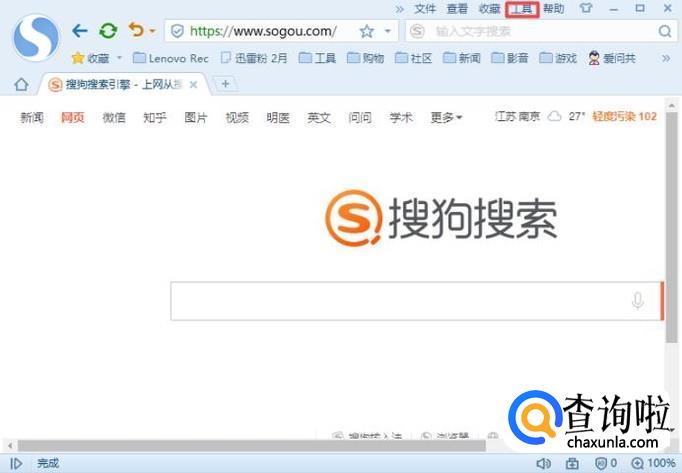Click the 明医 navigation link
The height and width of the screenshot is (473, 682).
click(278, 117)
